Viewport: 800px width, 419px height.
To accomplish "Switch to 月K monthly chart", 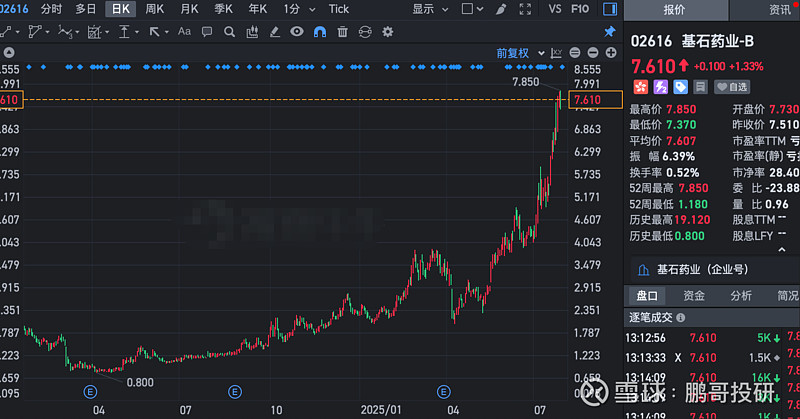I will click(189, 9).
